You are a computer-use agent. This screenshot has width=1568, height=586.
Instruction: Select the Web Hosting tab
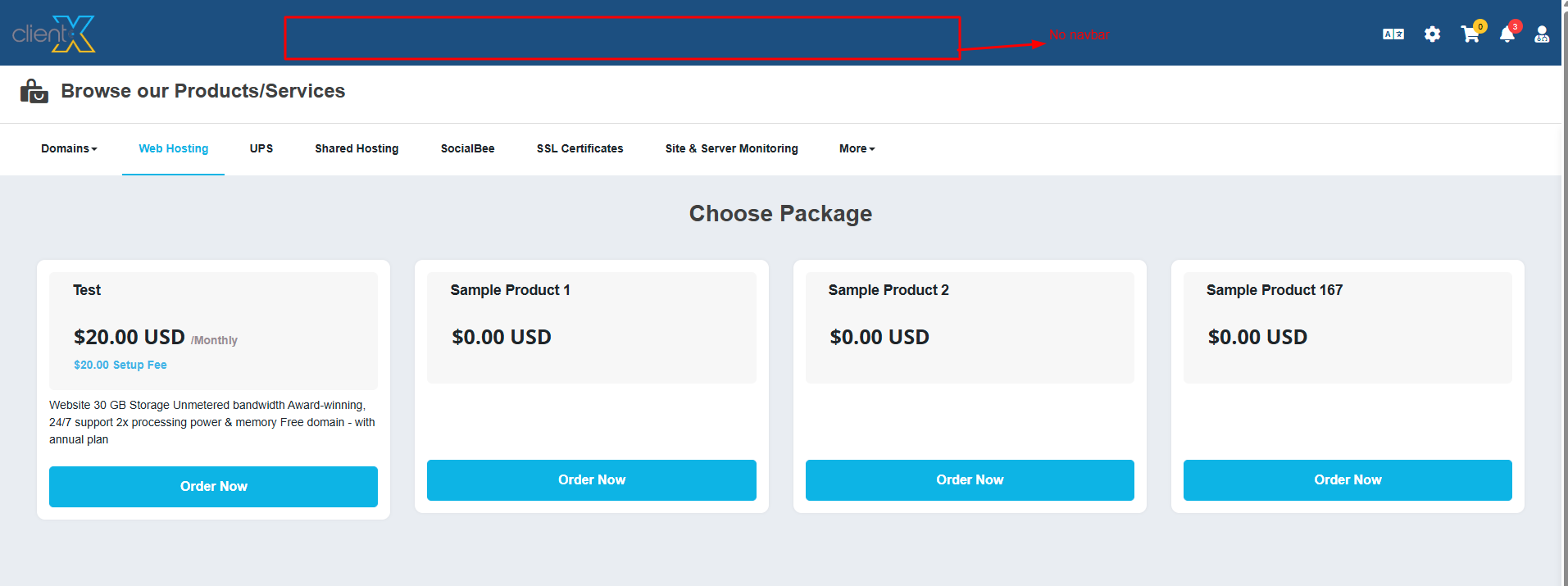(x=173, y=148)
